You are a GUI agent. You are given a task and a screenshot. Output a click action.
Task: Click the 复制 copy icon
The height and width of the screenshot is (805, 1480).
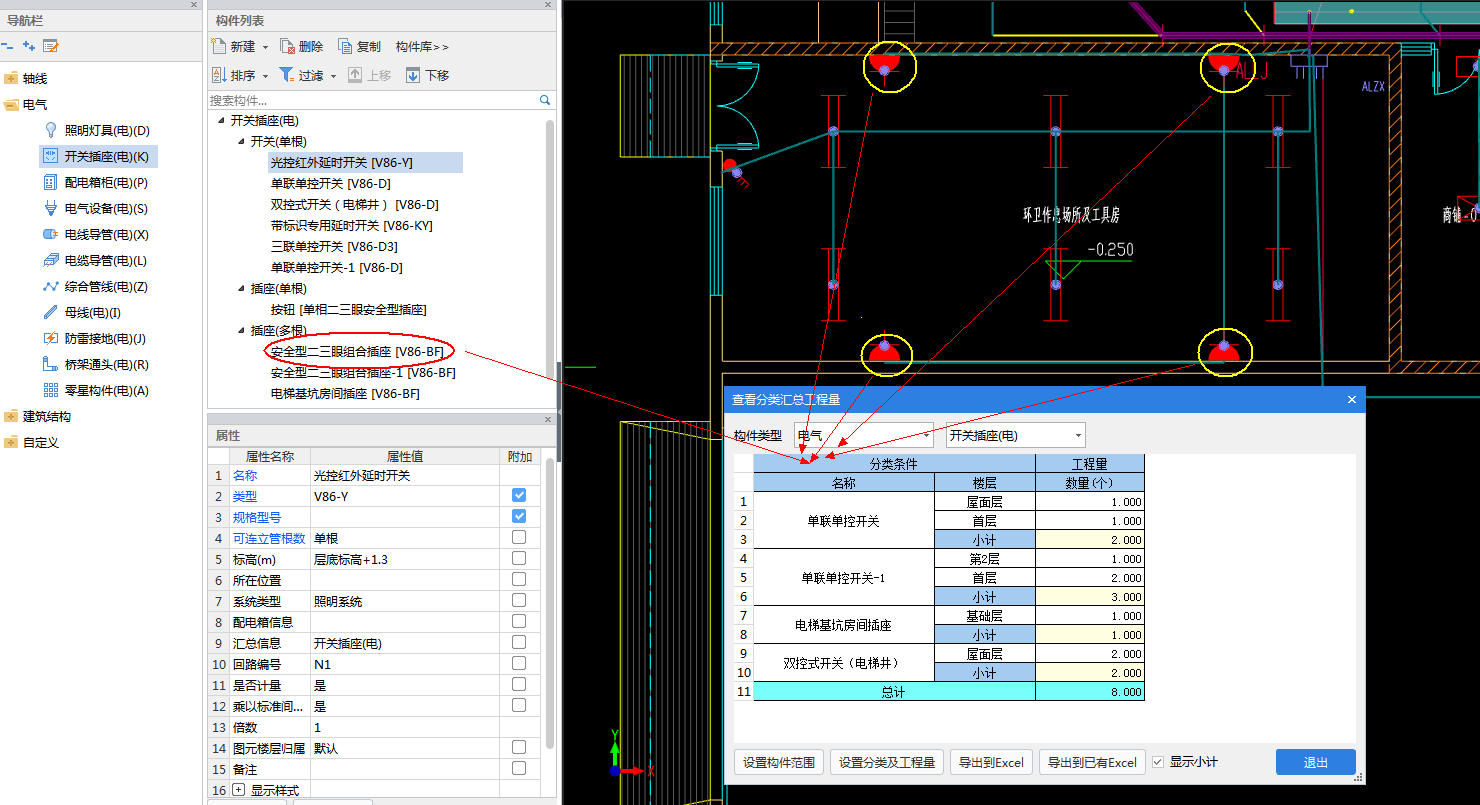pyautogui.click(x=345, y=46)
